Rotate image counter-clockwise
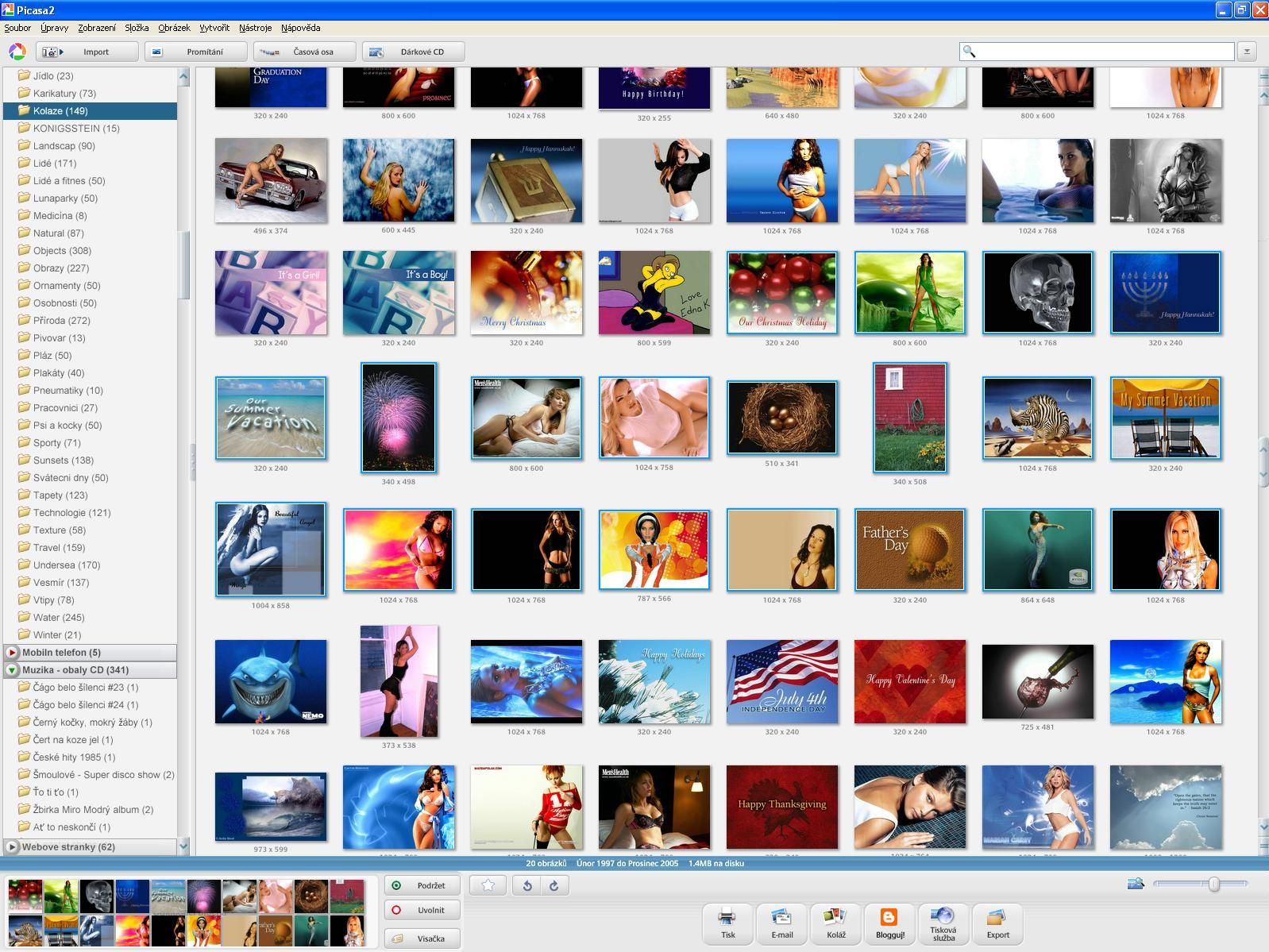Screen dimensions: 1269x952 point(527,885)
